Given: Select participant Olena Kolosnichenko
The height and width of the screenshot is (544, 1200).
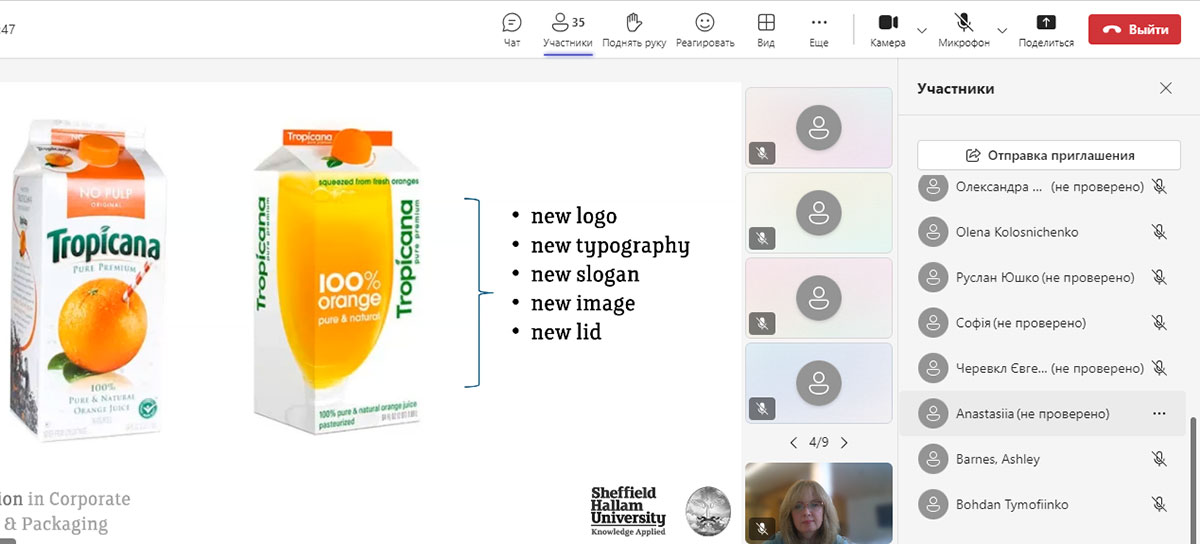Looking at the screenshot, I should tap(1042, 232).
